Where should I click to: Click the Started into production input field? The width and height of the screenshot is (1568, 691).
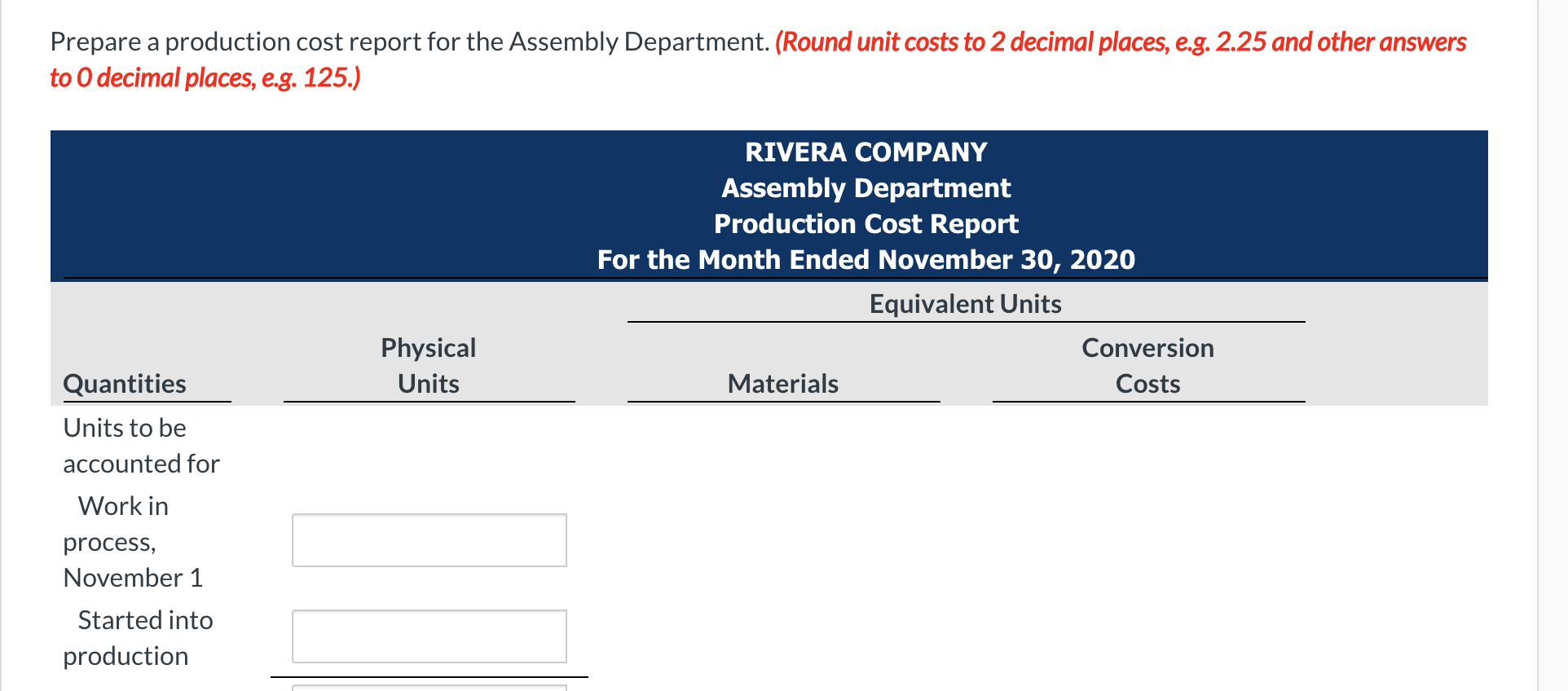click(x=429, y=636)
